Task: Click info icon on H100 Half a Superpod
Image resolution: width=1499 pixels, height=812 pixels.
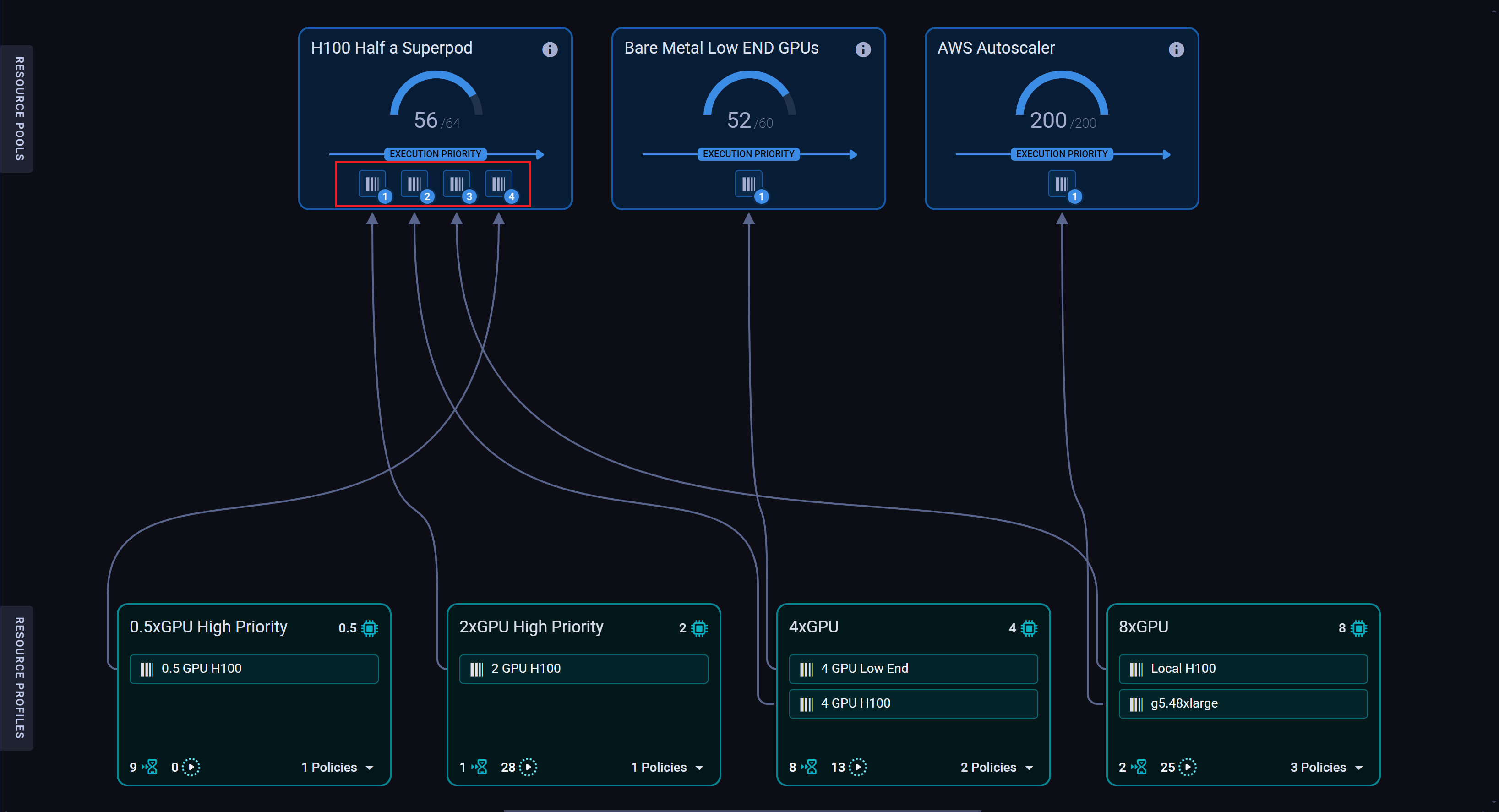Action: (x=549, y=49)
